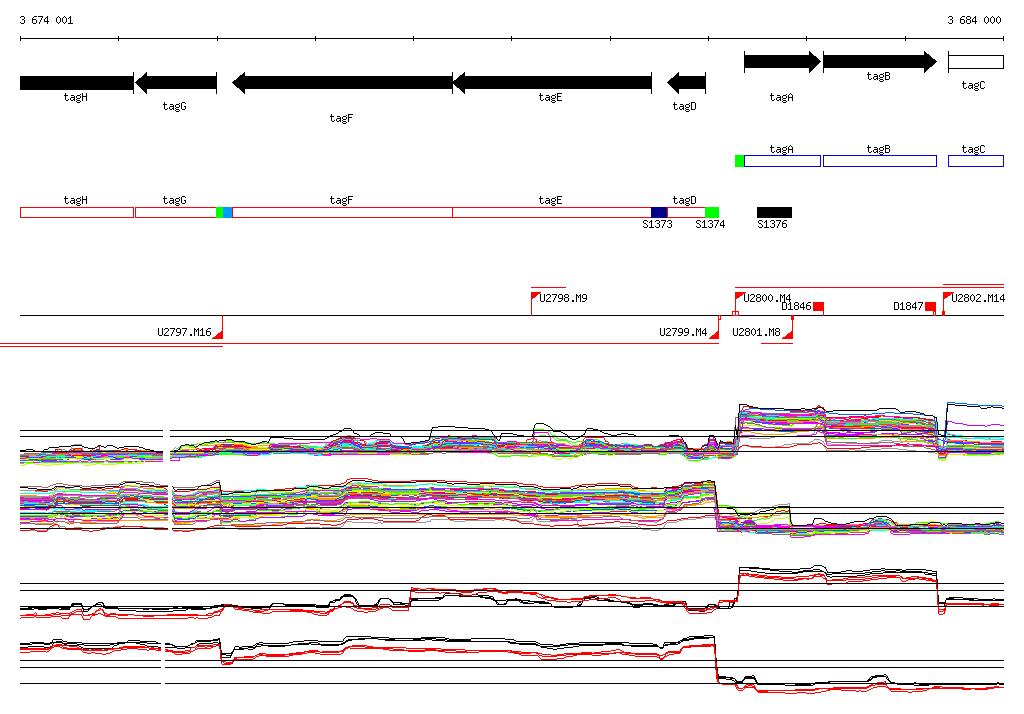Click the U2801.M8 reverse-strand flag

point(788,334)
